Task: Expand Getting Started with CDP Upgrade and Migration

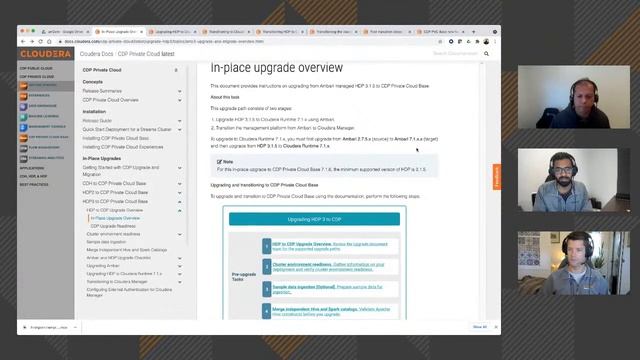Action: click(x=180, y=168)
